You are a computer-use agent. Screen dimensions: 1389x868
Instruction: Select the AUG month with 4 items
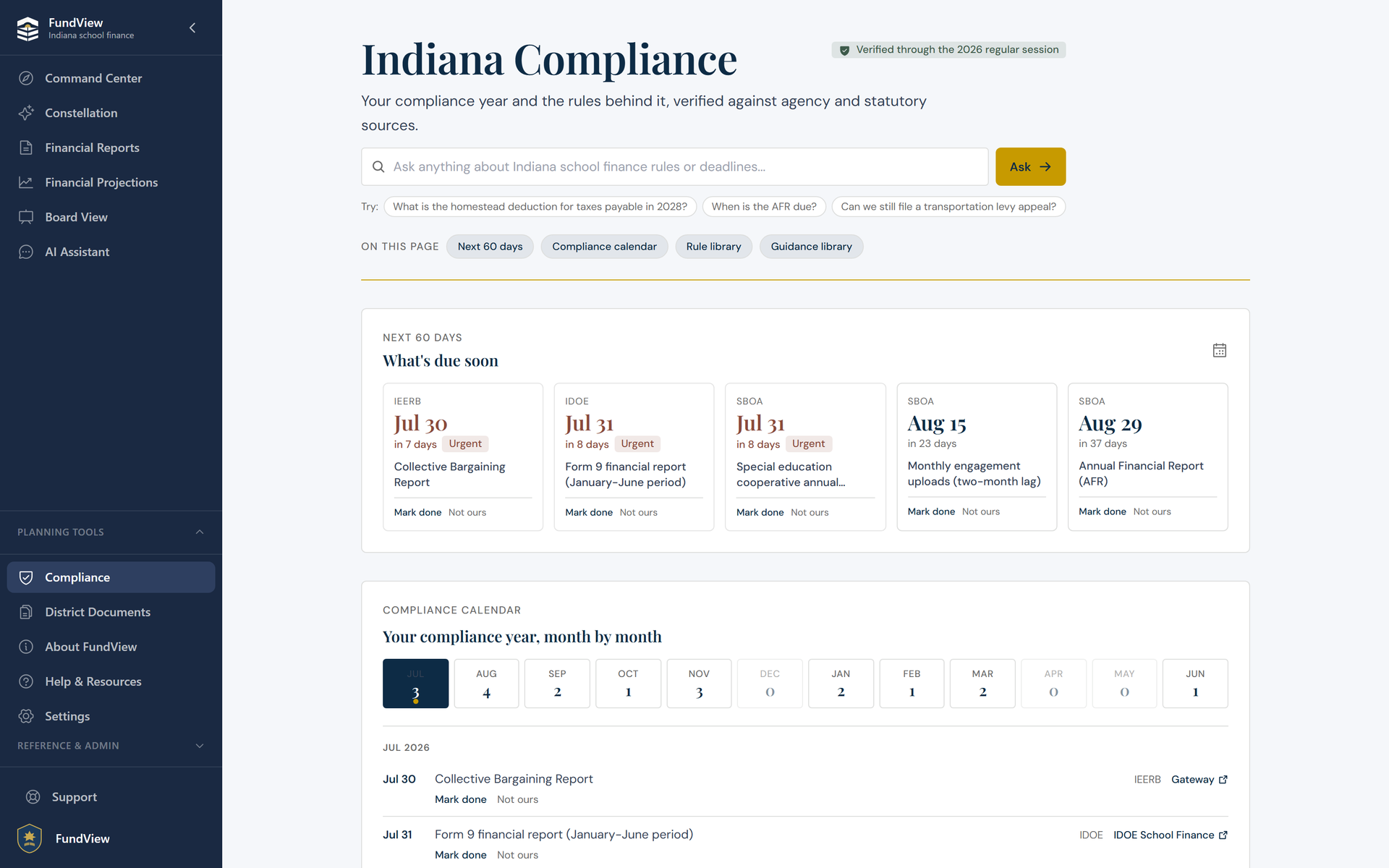[486, 684]
